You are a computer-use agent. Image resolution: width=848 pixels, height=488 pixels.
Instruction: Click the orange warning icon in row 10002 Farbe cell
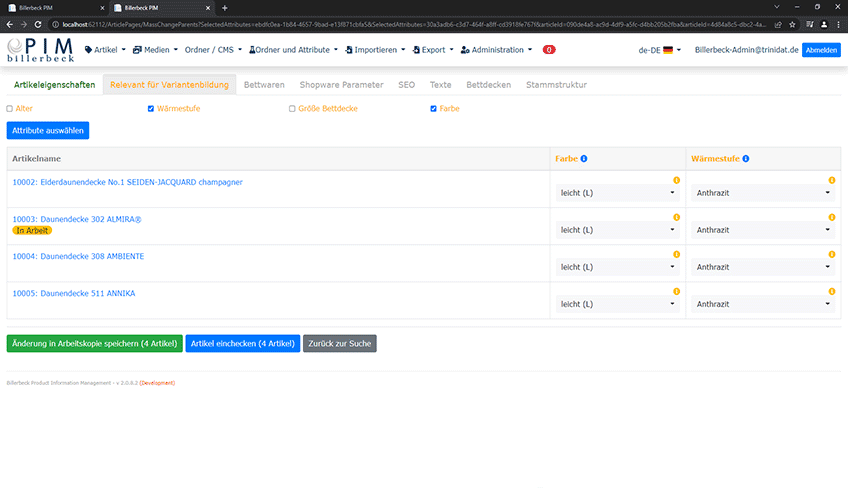pos(676,180)
